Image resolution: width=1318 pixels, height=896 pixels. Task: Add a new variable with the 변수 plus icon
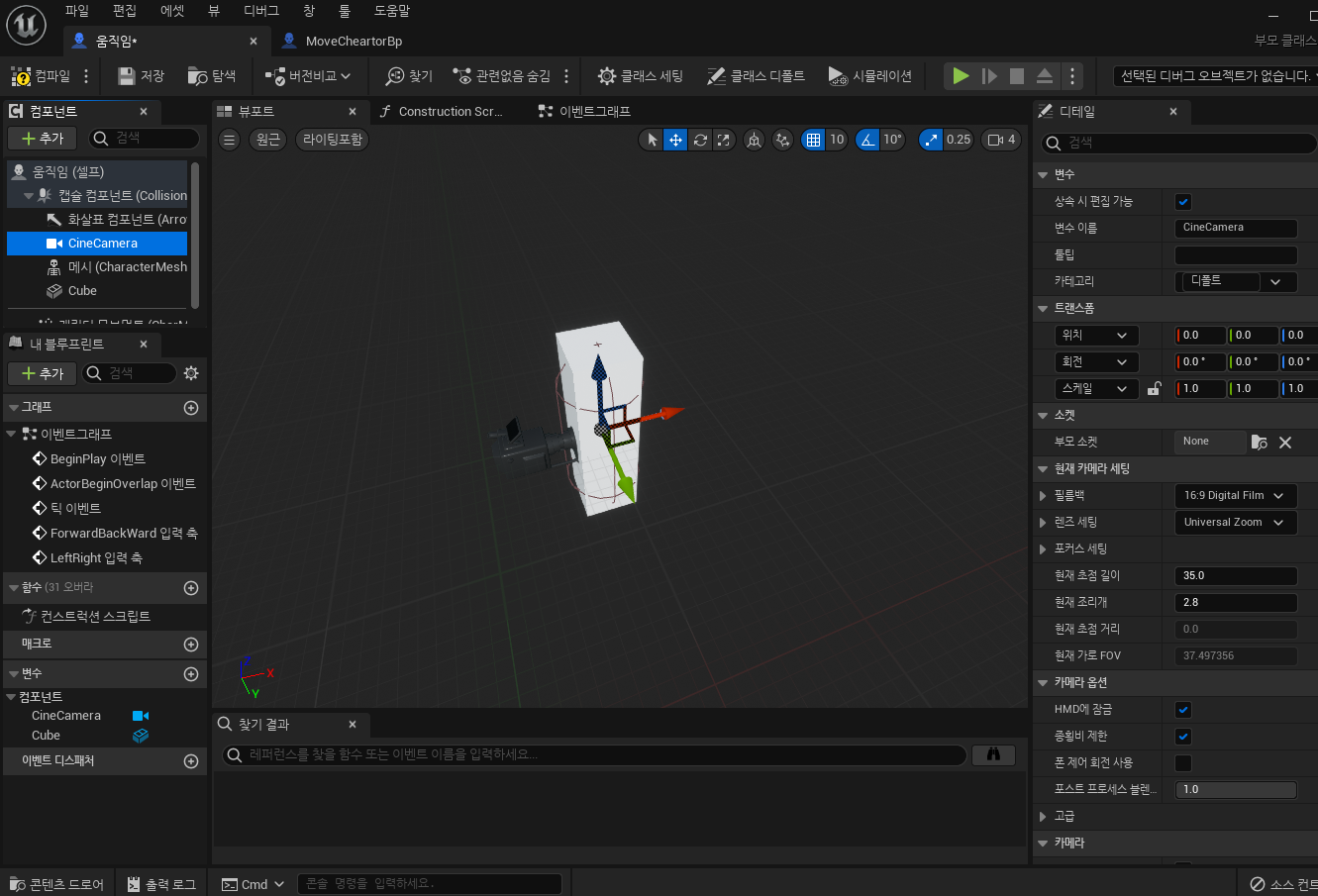point(191,674)
